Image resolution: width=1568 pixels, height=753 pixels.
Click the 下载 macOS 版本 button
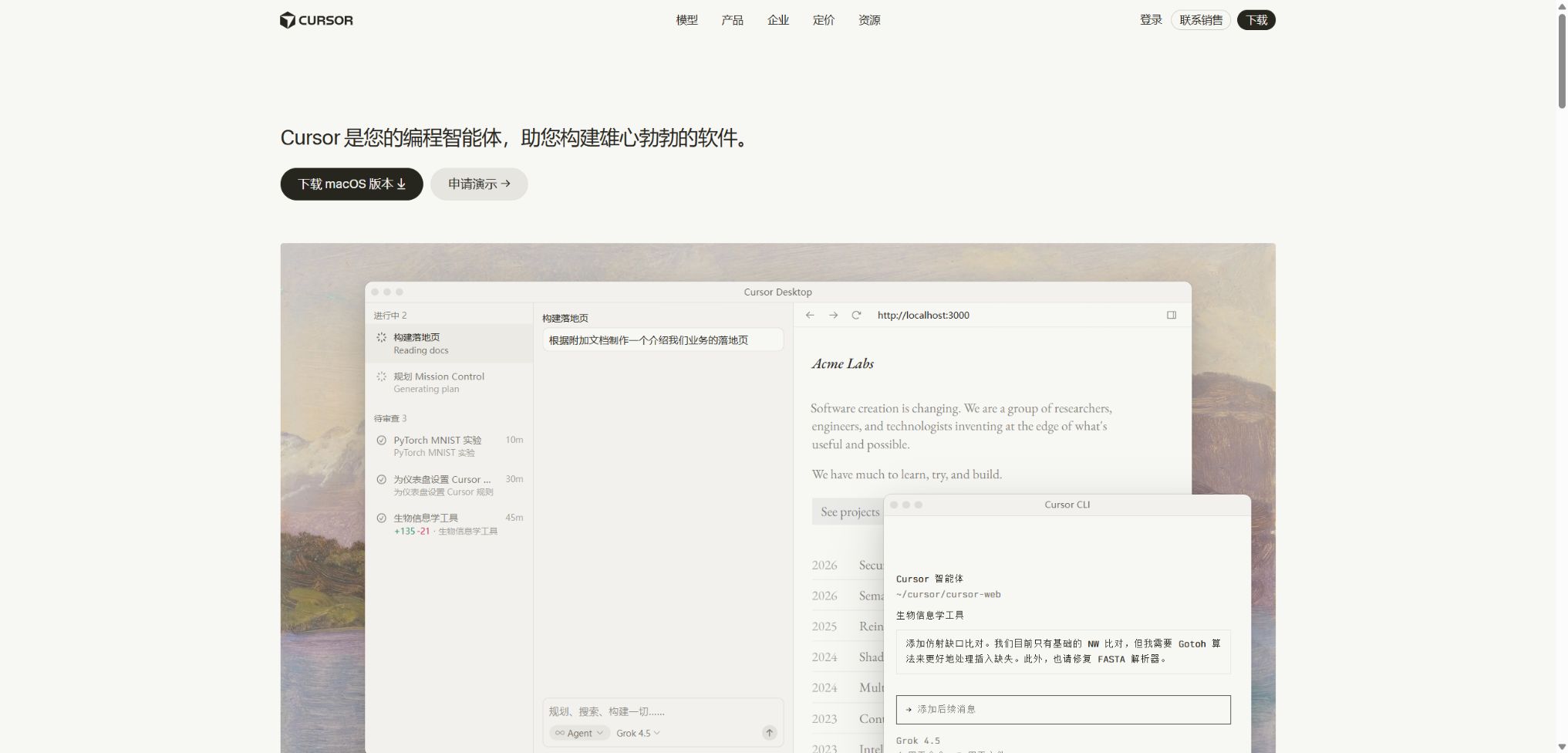pos(352,184)
